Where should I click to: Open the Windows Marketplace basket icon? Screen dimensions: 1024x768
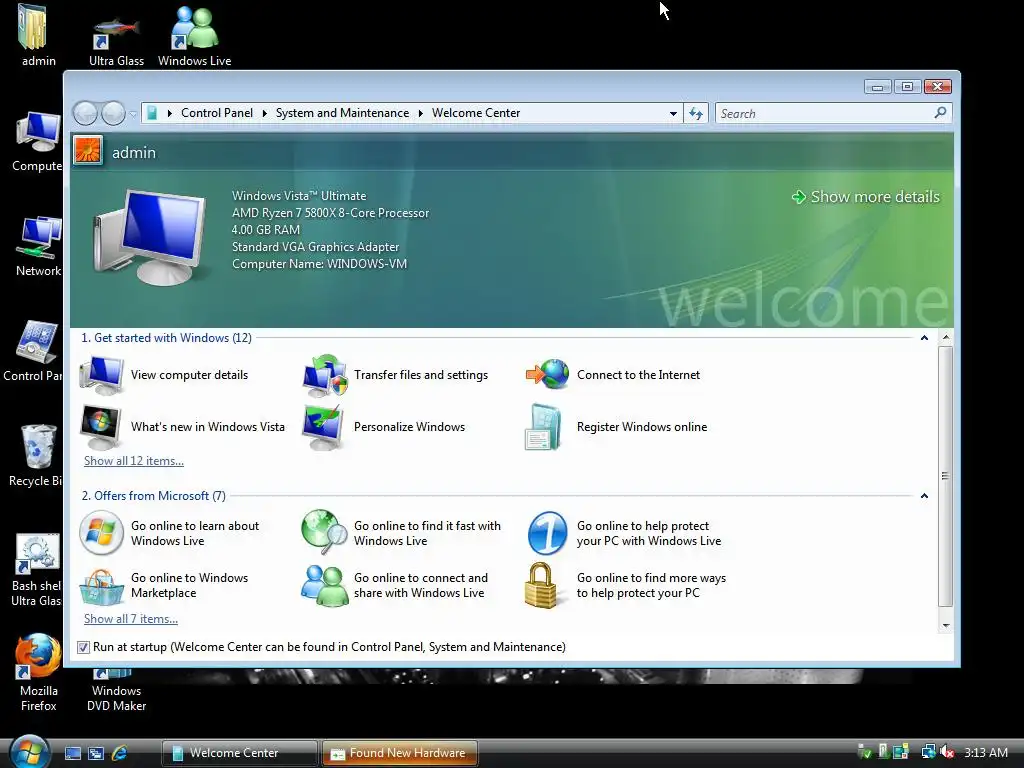click(x=101, y=586)
